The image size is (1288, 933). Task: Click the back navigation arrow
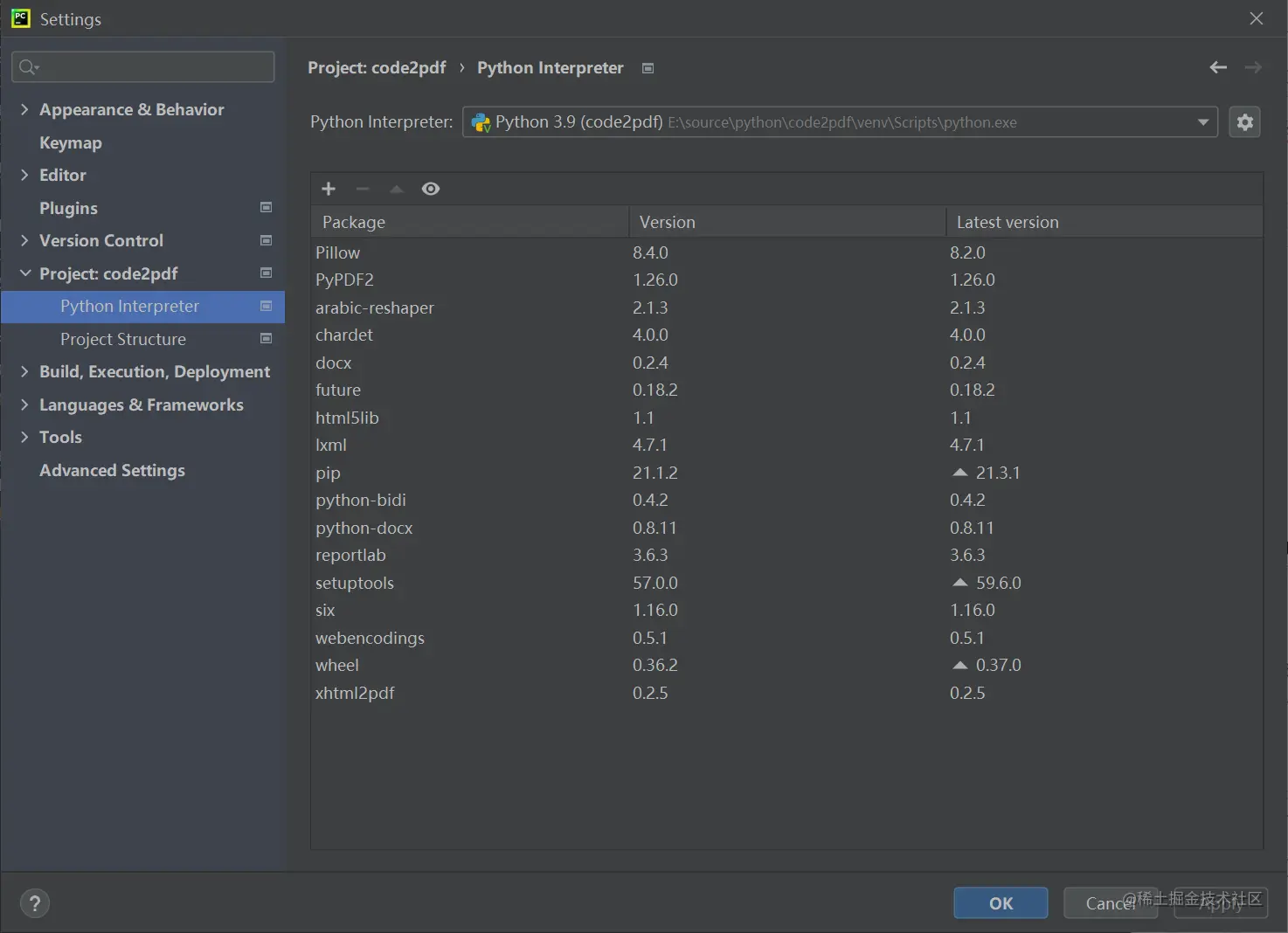pos(1218,67)
